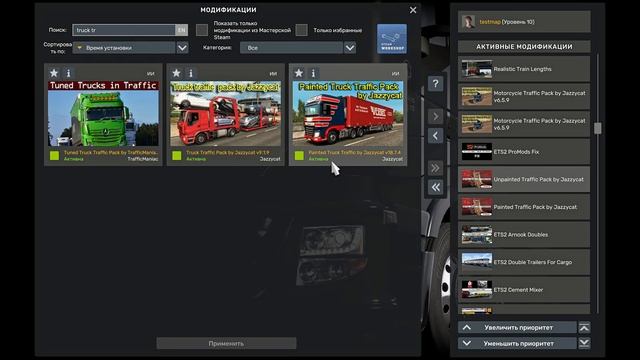Viewport: 640px width, 360px height.
Task: Click Realistic Train Lengths thumbnail
Action: coord(477,69)
